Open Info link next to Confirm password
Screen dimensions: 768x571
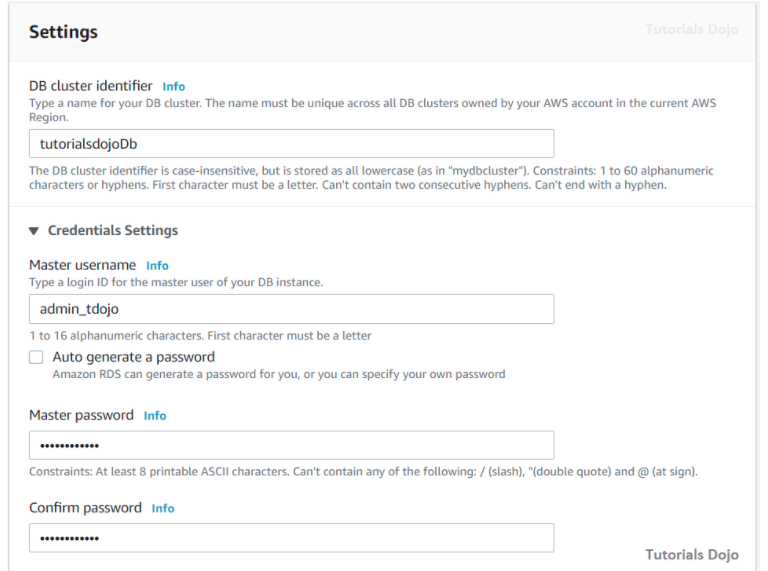163,509
